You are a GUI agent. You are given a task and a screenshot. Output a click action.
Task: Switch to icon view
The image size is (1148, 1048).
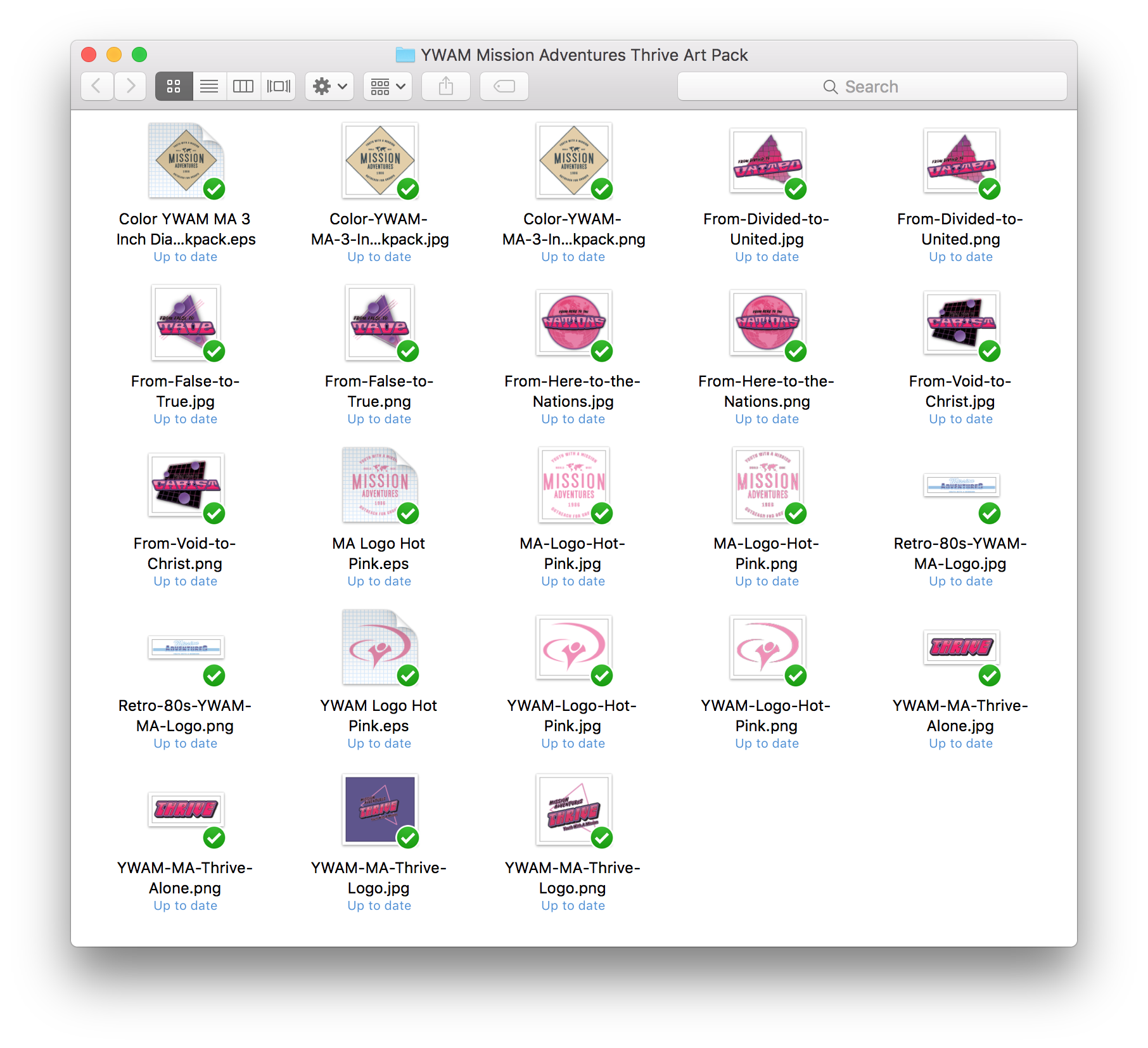[x=174, y=86]
